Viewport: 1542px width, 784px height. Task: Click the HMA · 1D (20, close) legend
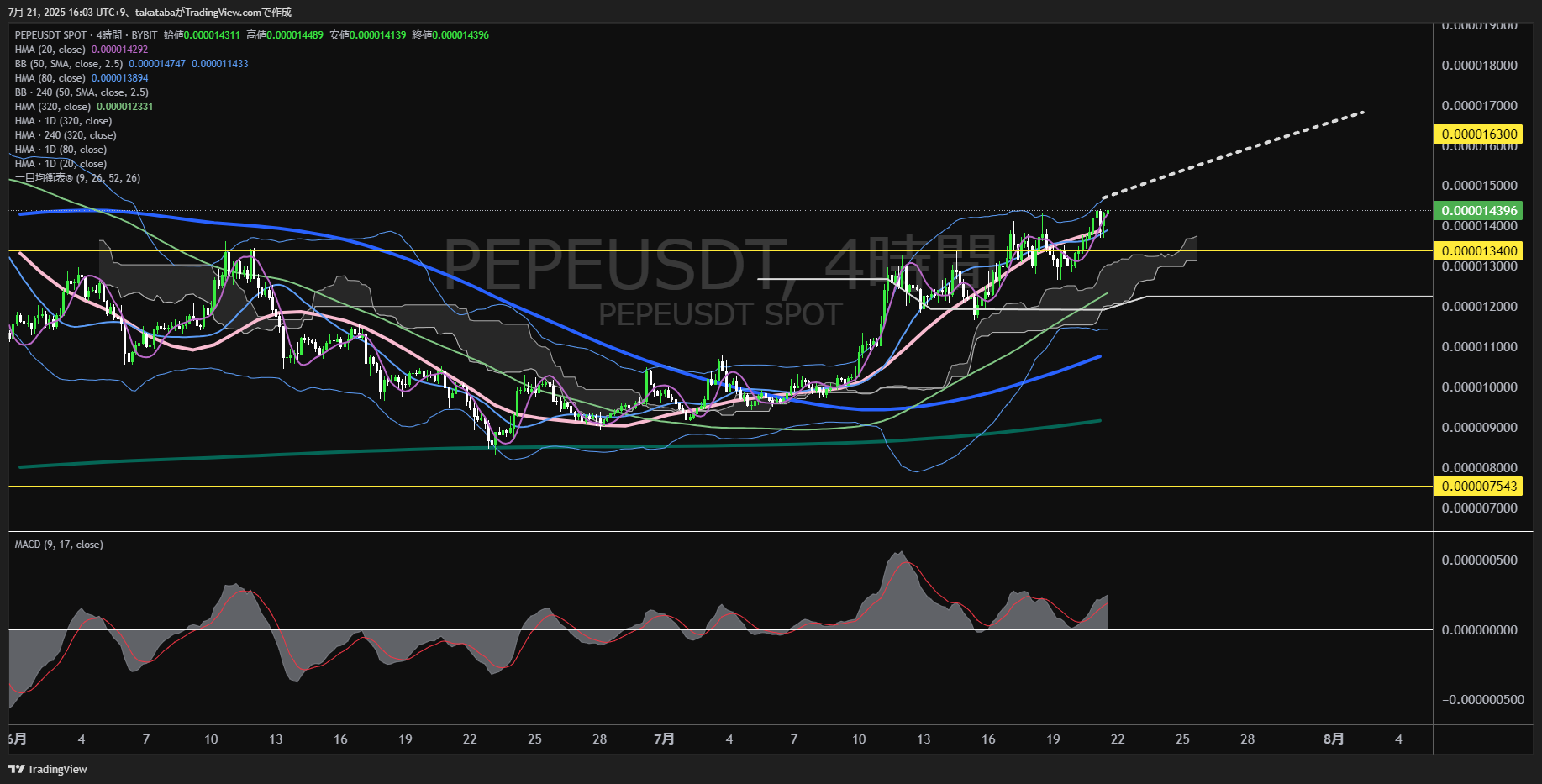[61, 164]
